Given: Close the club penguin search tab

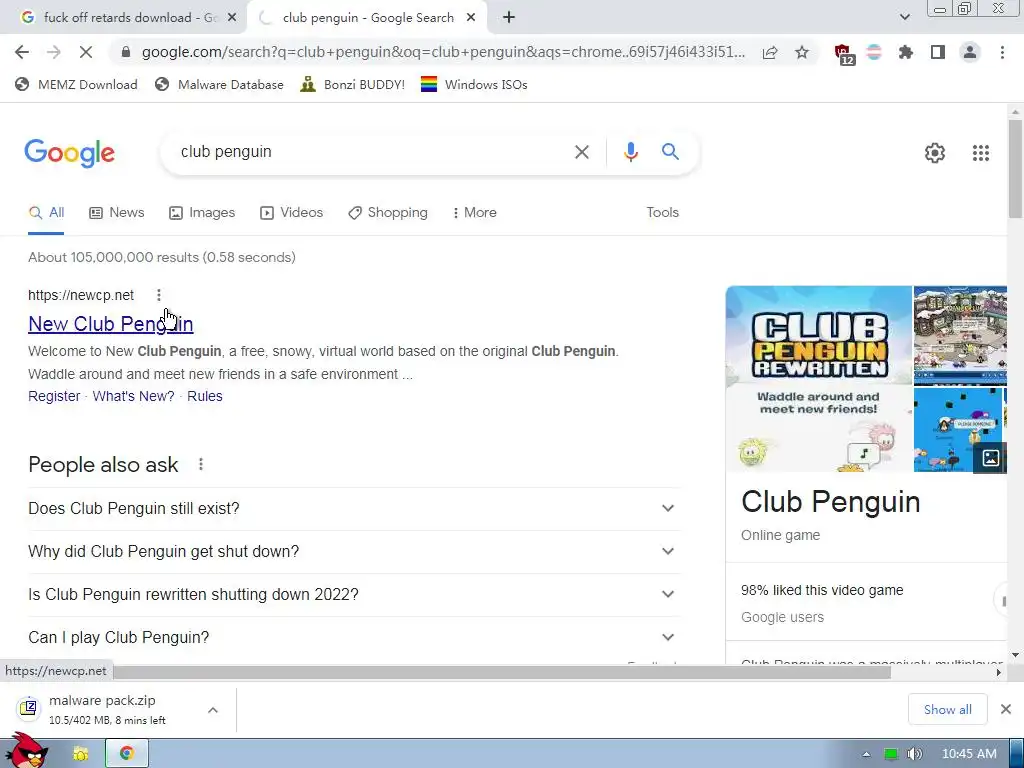Looking at the screenshot, I should click(471, 18).
